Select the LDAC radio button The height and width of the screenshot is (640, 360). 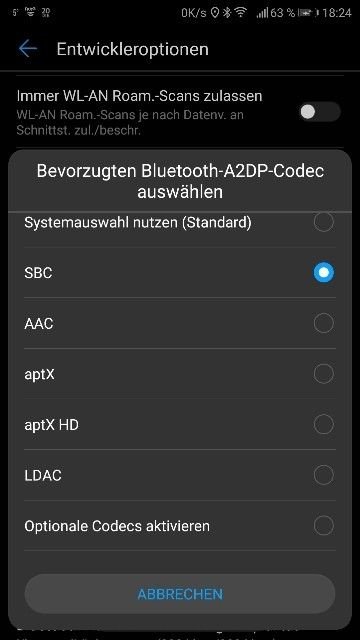coord(324,475)
